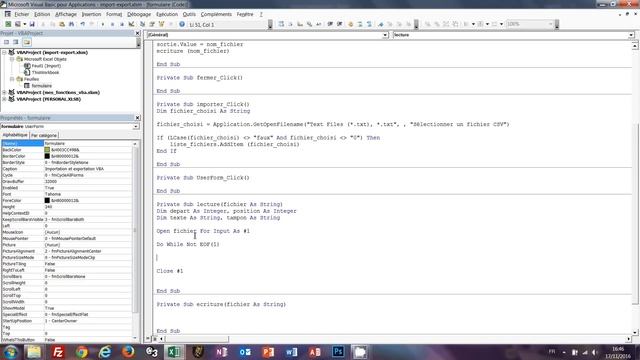The image size is (640, 360).
Task: Run the macro with the play icon
Action: 103,24
